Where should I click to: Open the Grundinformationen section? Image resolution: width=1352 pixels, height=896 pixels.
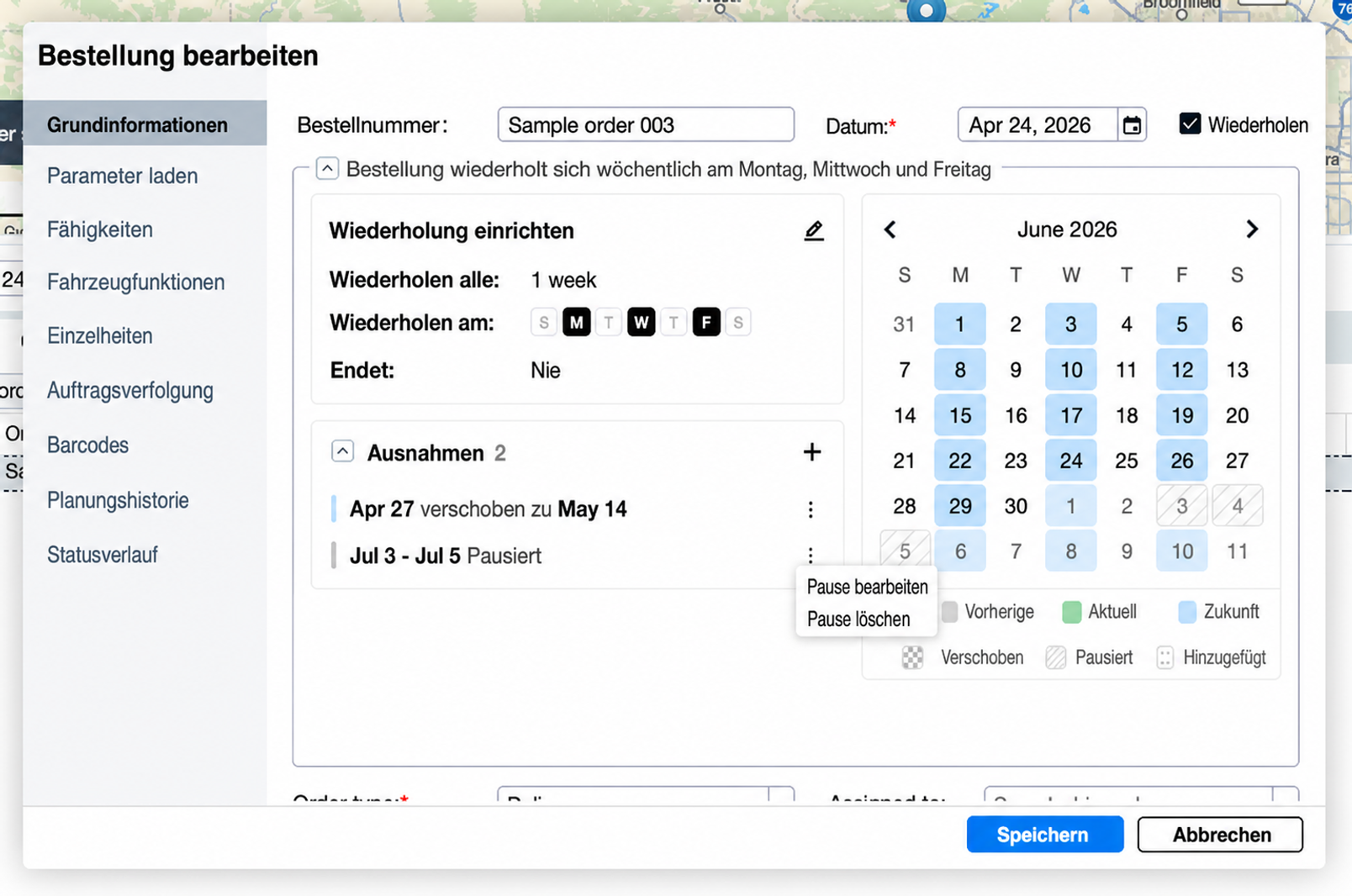point(145,124)
